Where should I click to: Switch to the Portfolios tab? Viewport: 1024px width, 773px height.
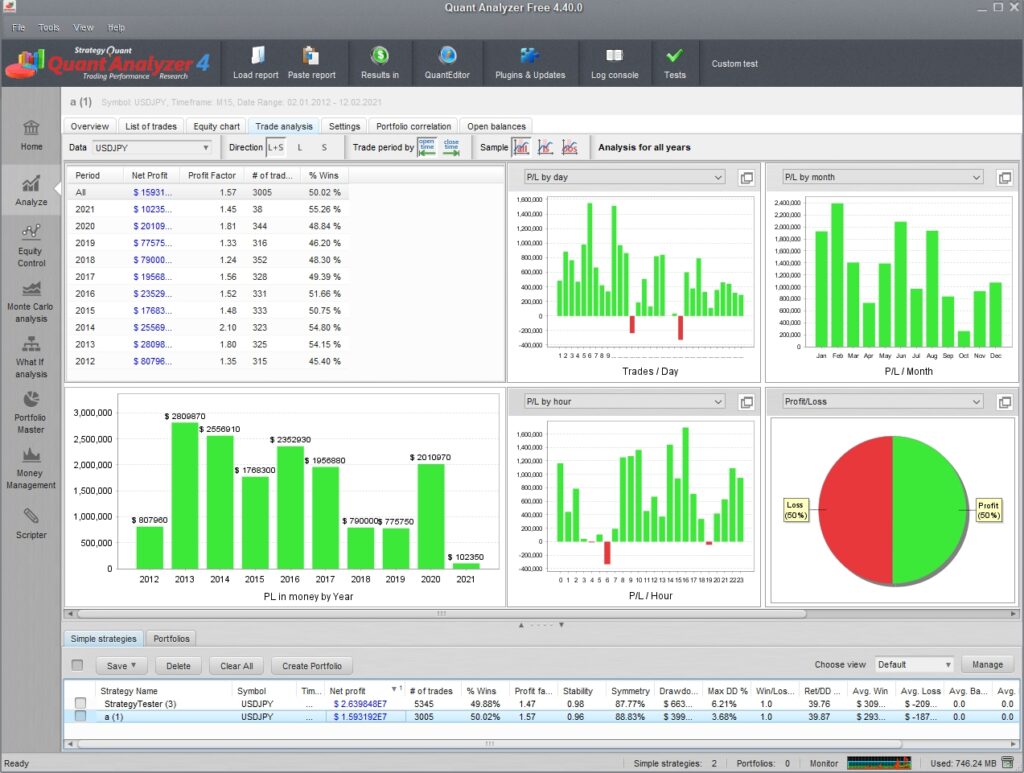pyautogui.click(x=171, y=639)
